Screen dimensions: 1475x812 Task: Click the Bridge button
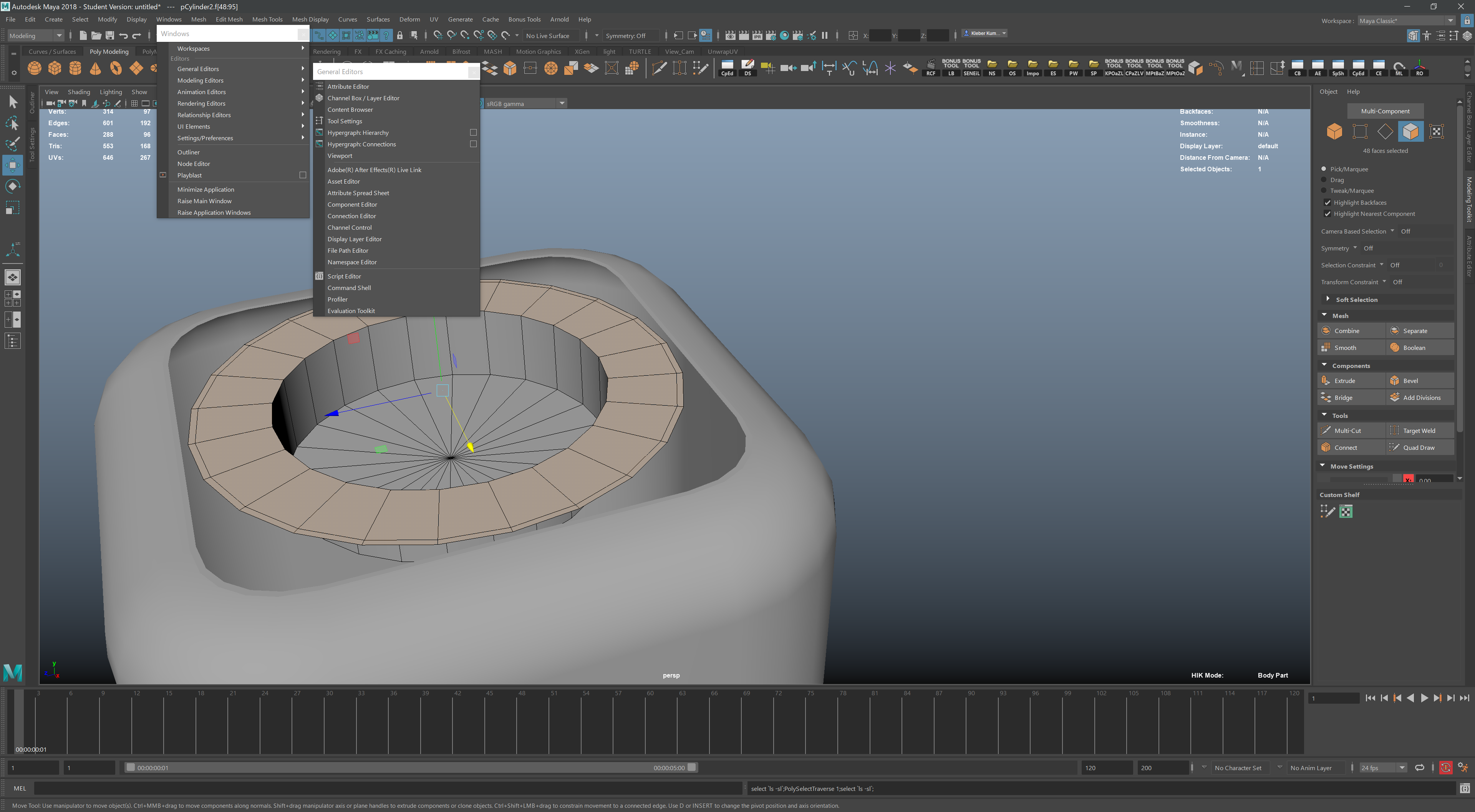pyautogui.click(x=1343, y=398)
